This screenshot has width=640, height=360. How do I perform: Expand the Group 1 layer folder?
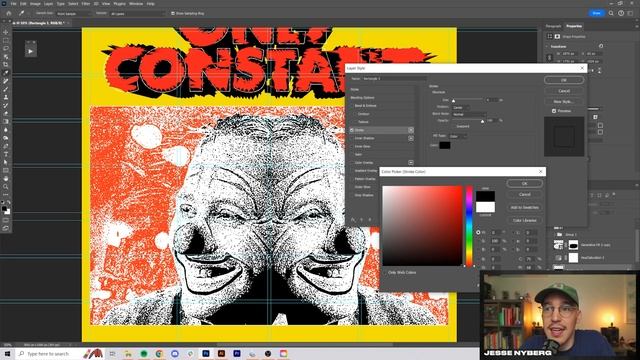554,235
